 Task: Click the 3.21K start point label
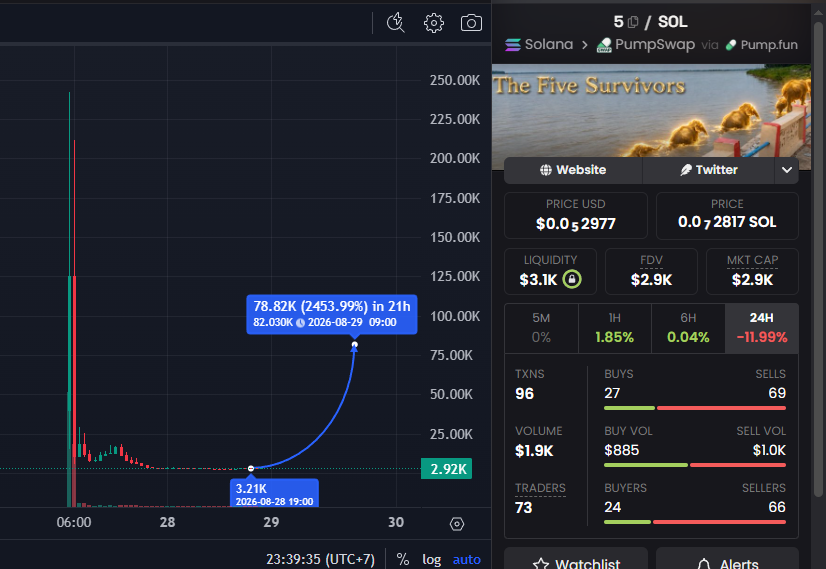point(274,494)
